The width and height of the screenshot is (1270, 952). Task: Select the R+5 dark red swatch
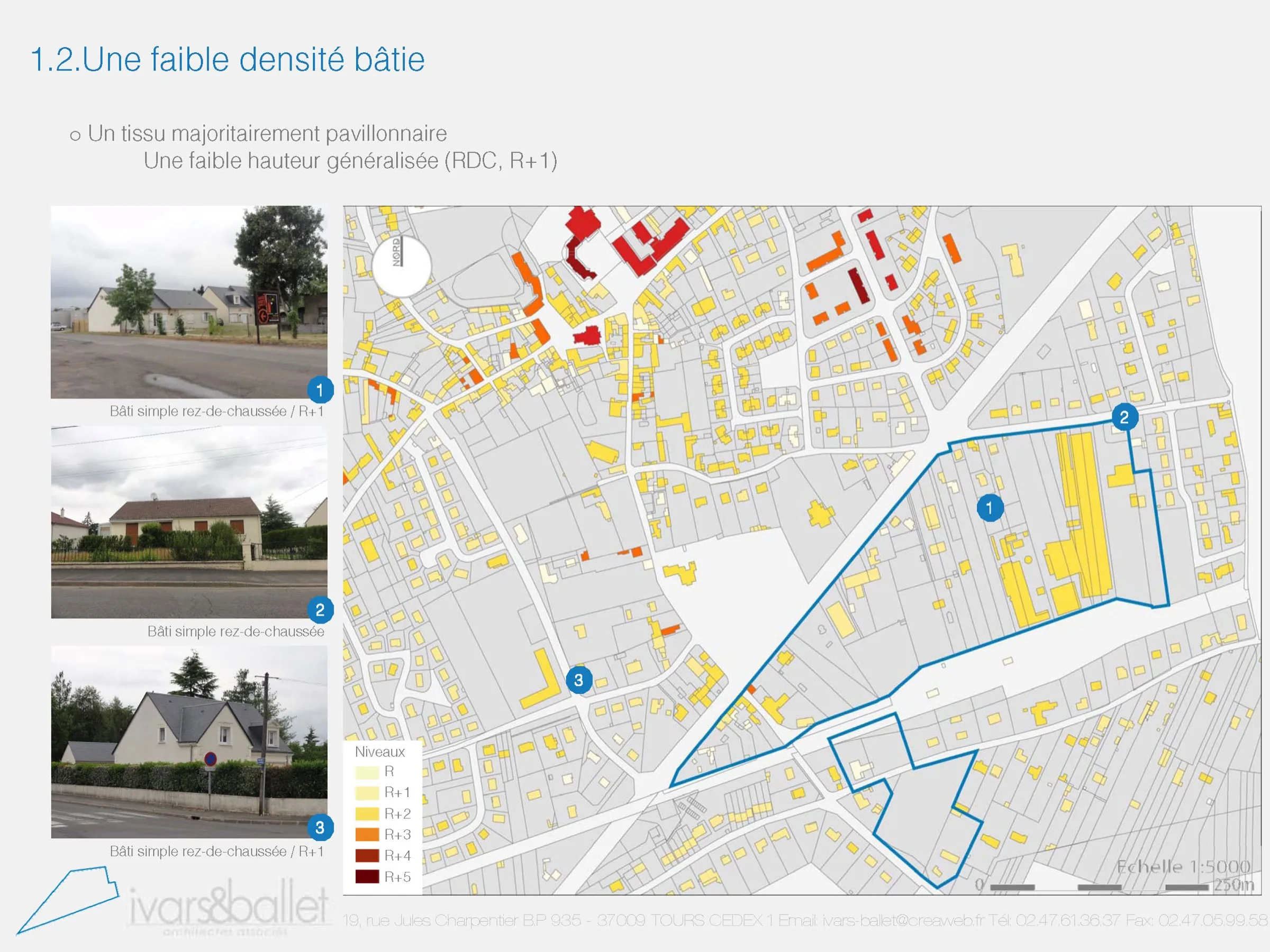pyautogui.click(x=367, y=876)
